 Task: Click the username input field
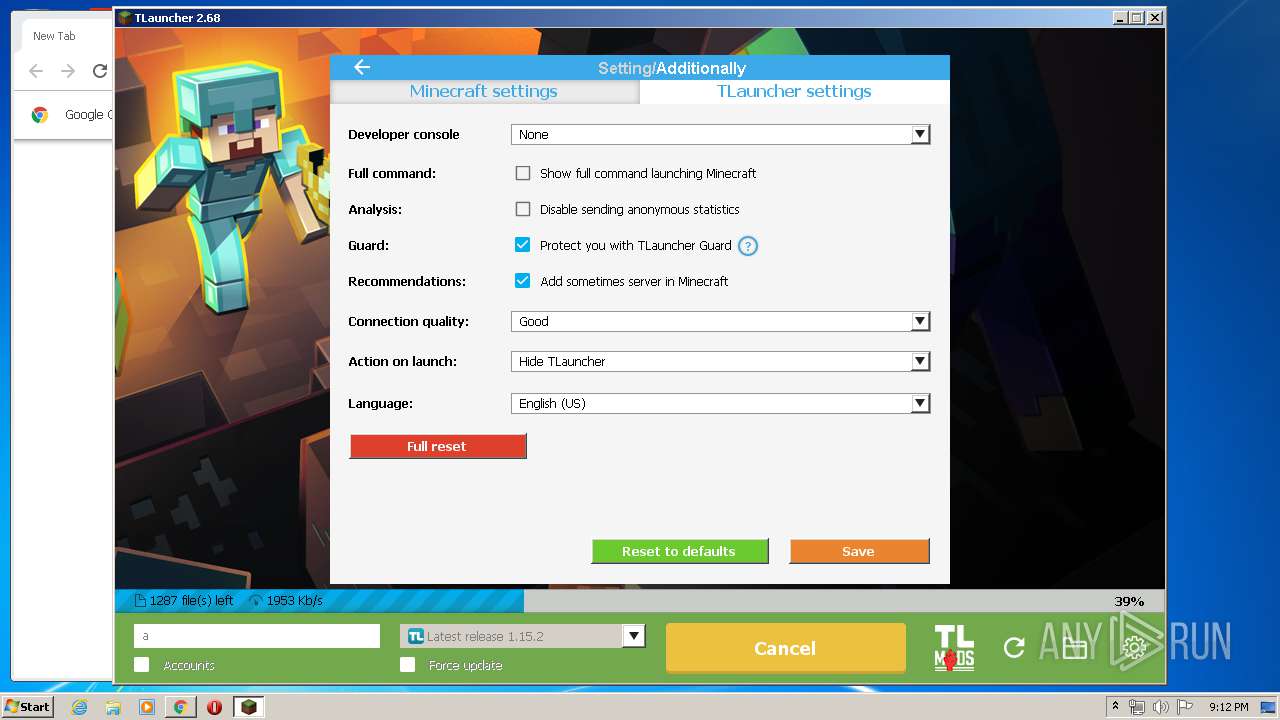tap(257, 636)
